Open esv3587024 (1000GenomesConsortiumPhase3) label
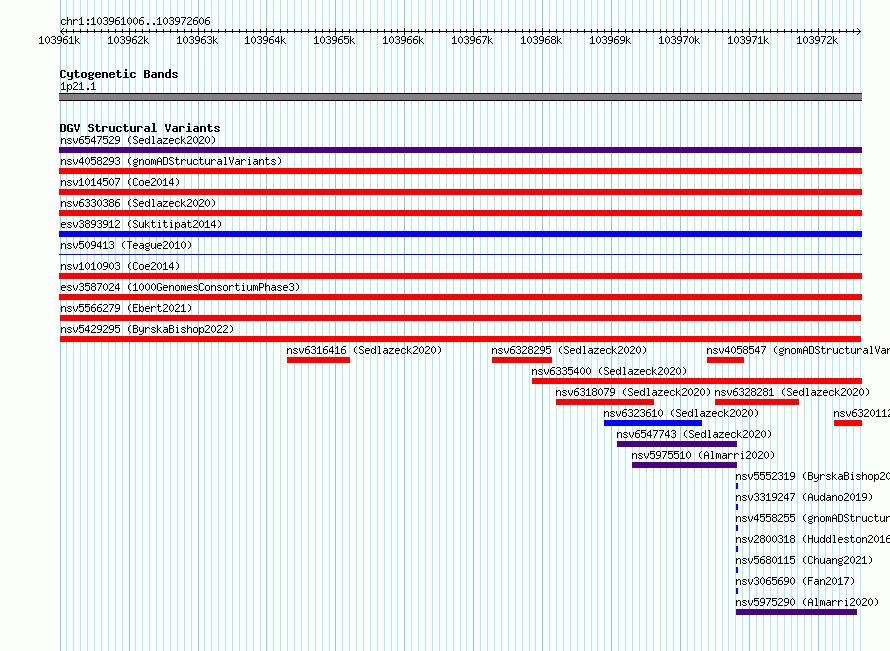The width and height of the screenshot is (890, 651). tap(180, 287)
